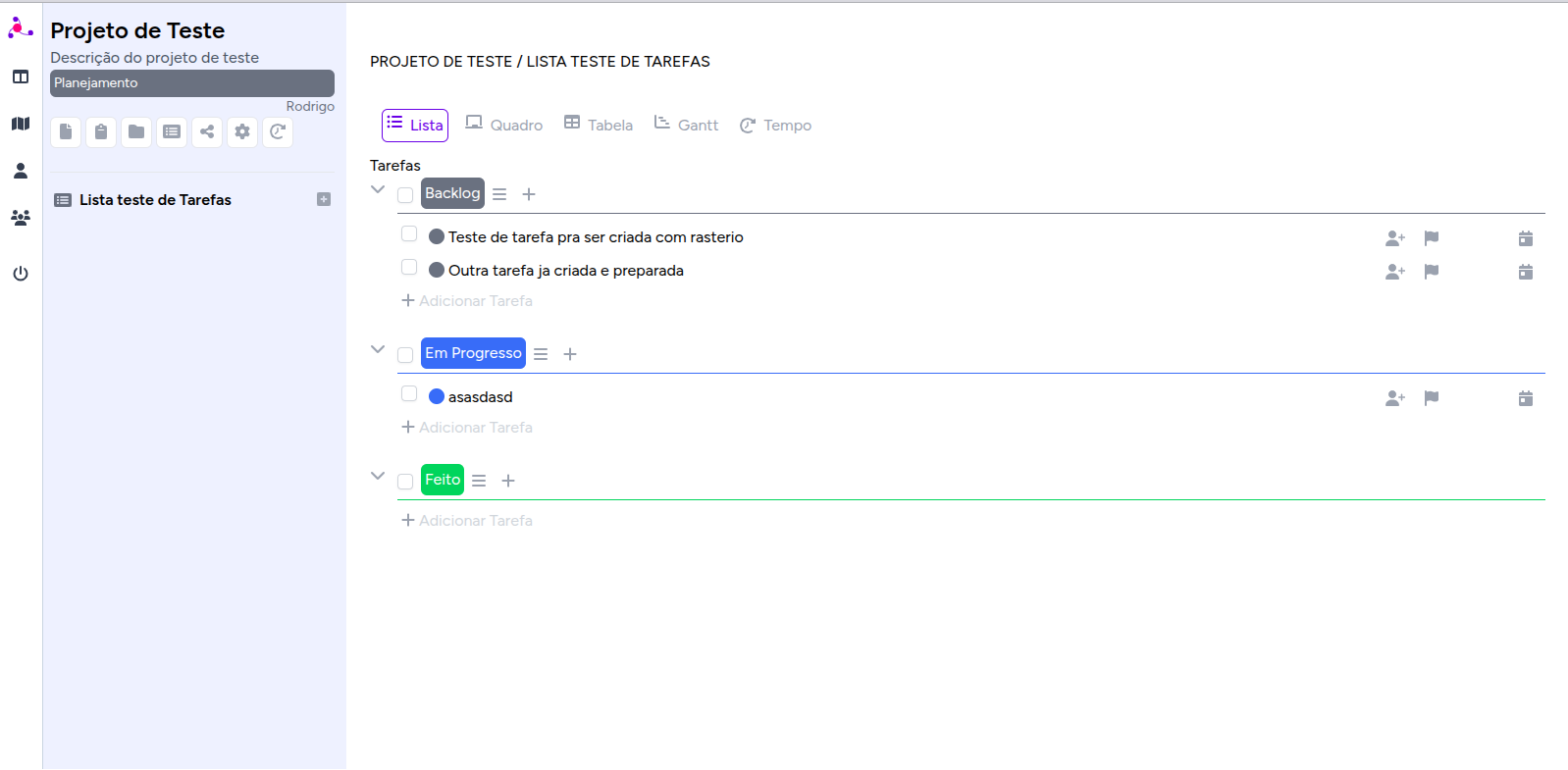Switch to the Quadro tab
The width and height of the screenshot is (1568, 770).
503,125
